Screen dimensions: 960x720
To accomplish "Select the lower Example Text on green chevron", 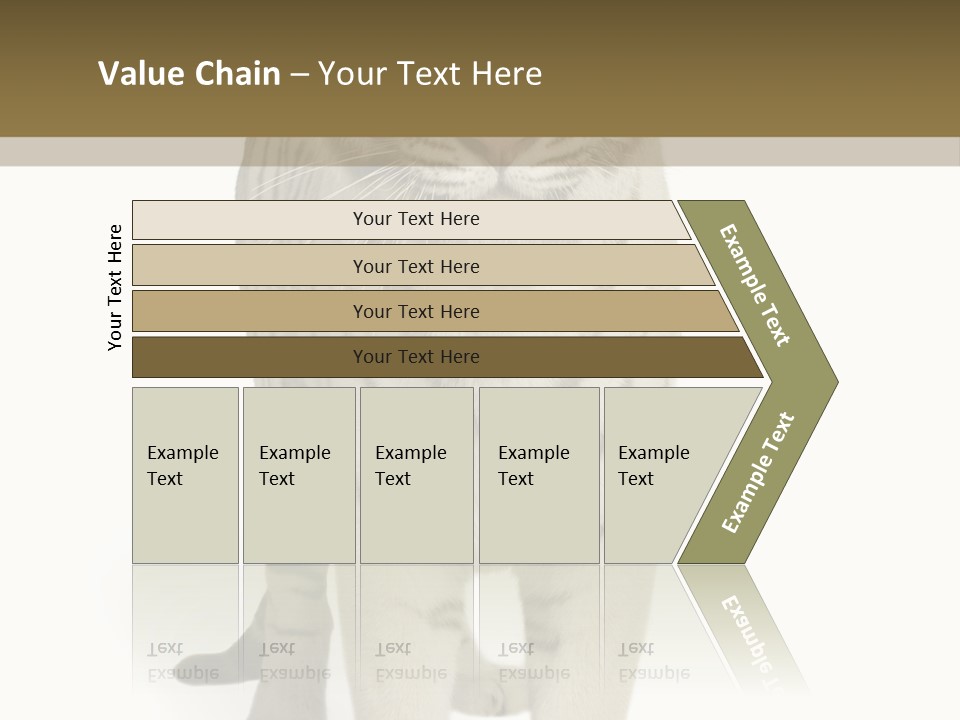I will [x=757, y=472].
